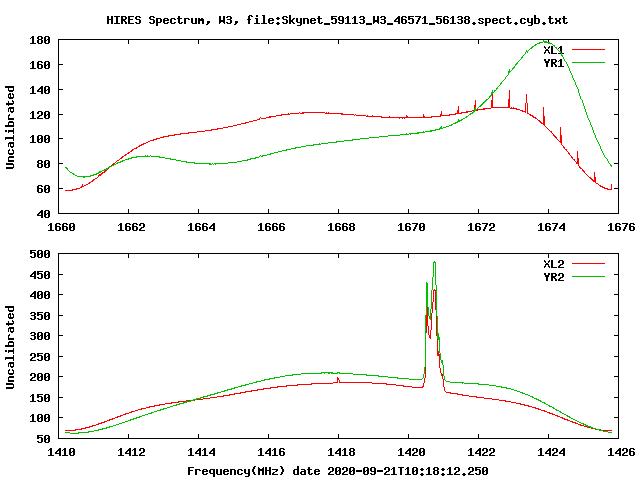Click the 80 y-axis tick label

43,164
